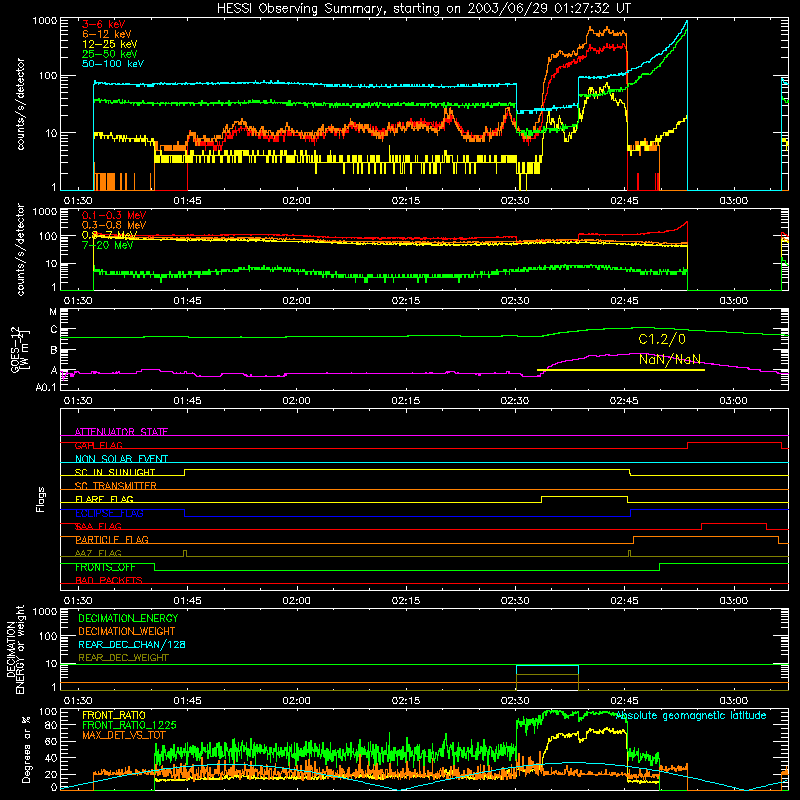Select the BAD_PACKETS flag label
This screenshot has height=800, width=800.
[109, 580]
